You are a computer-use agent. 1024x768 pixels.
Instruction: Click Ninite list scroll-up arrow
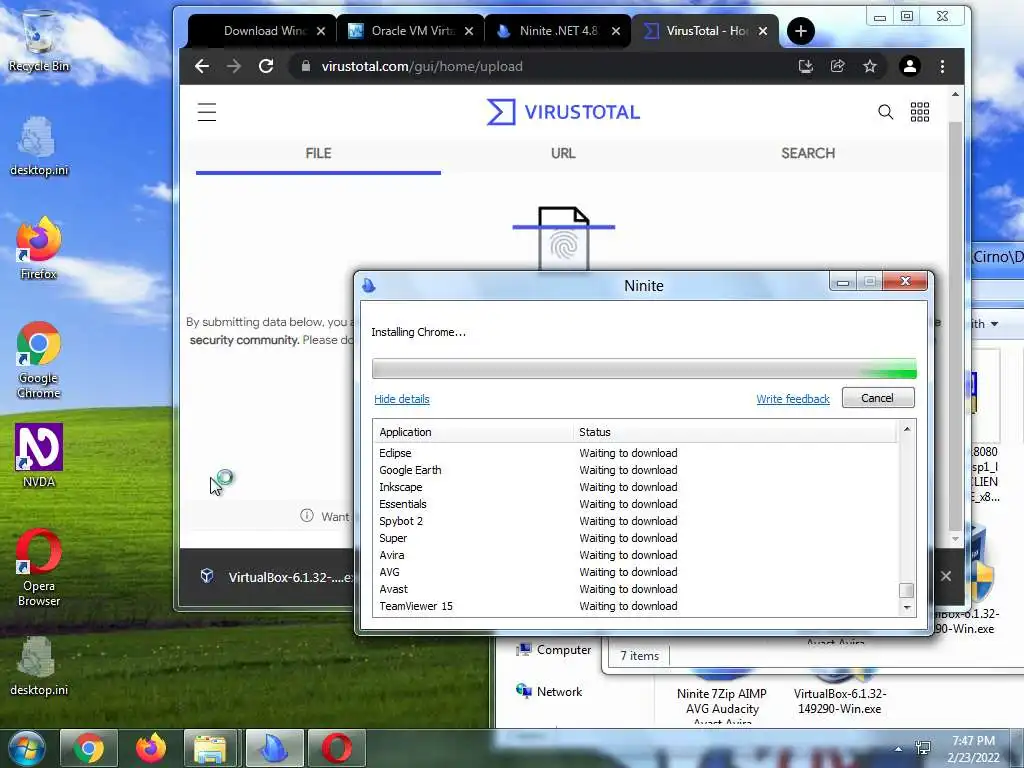click(x=906, y=429)
